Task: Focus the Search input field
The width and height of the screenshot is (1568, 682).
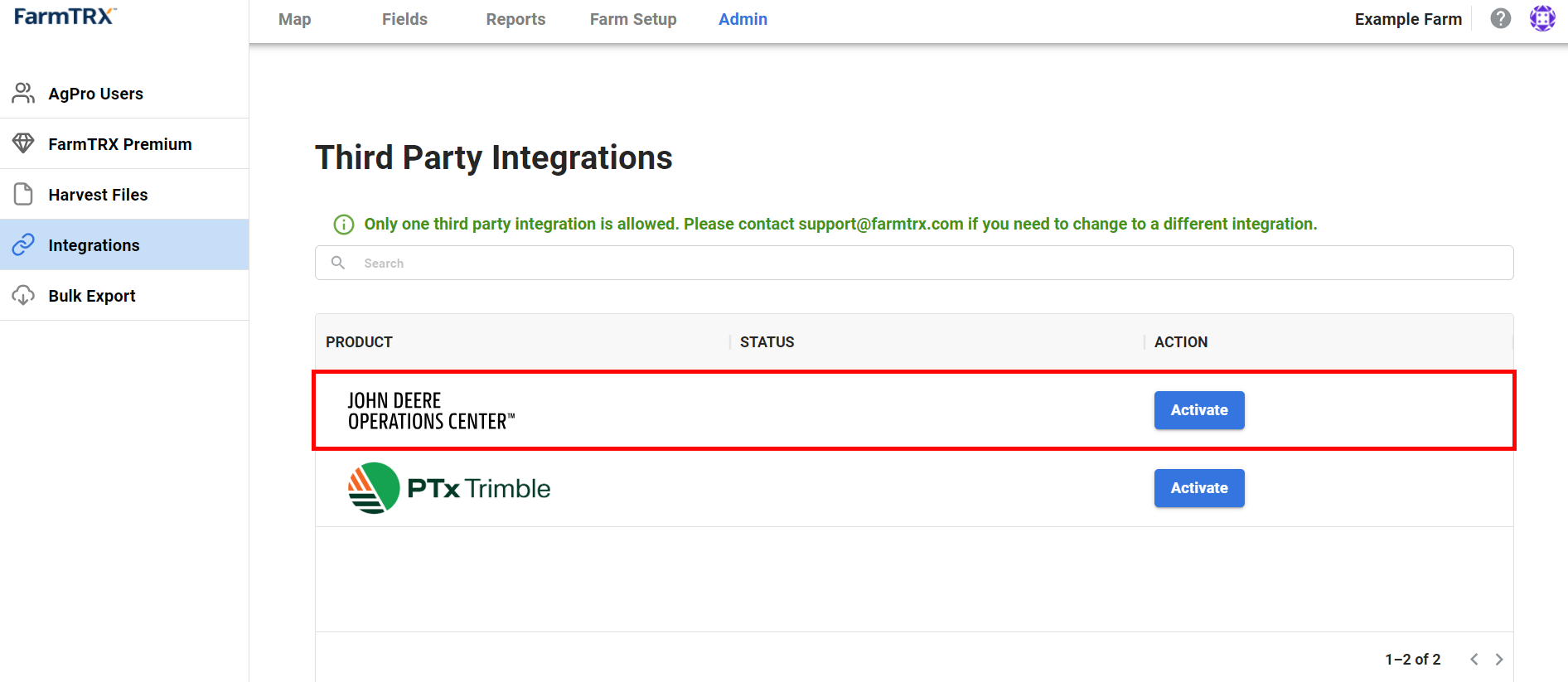Action: tap(914, 263)
